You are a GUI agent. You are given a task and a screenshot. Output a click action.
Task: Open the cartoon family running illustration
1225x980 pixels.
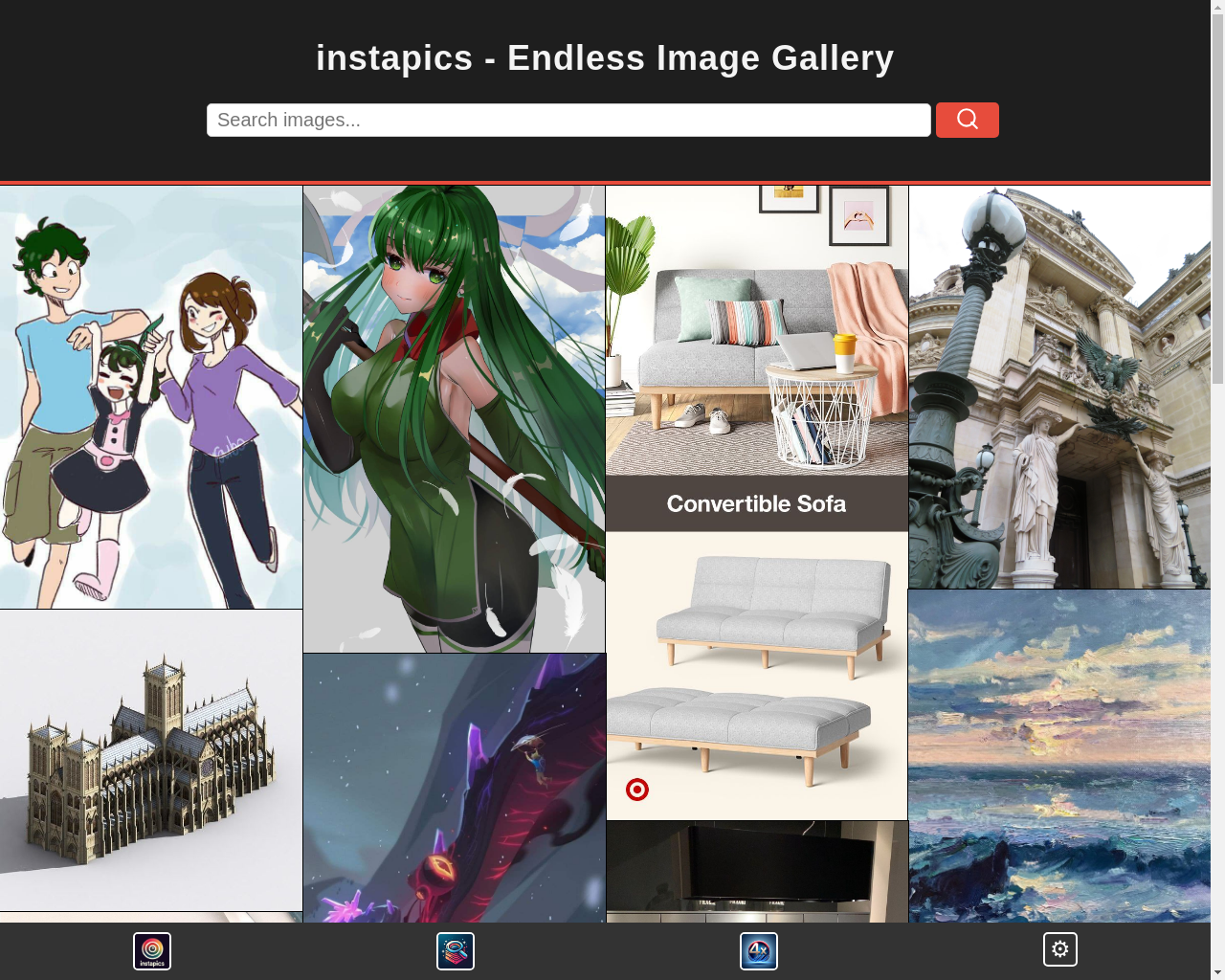click(x=151, y=397)
